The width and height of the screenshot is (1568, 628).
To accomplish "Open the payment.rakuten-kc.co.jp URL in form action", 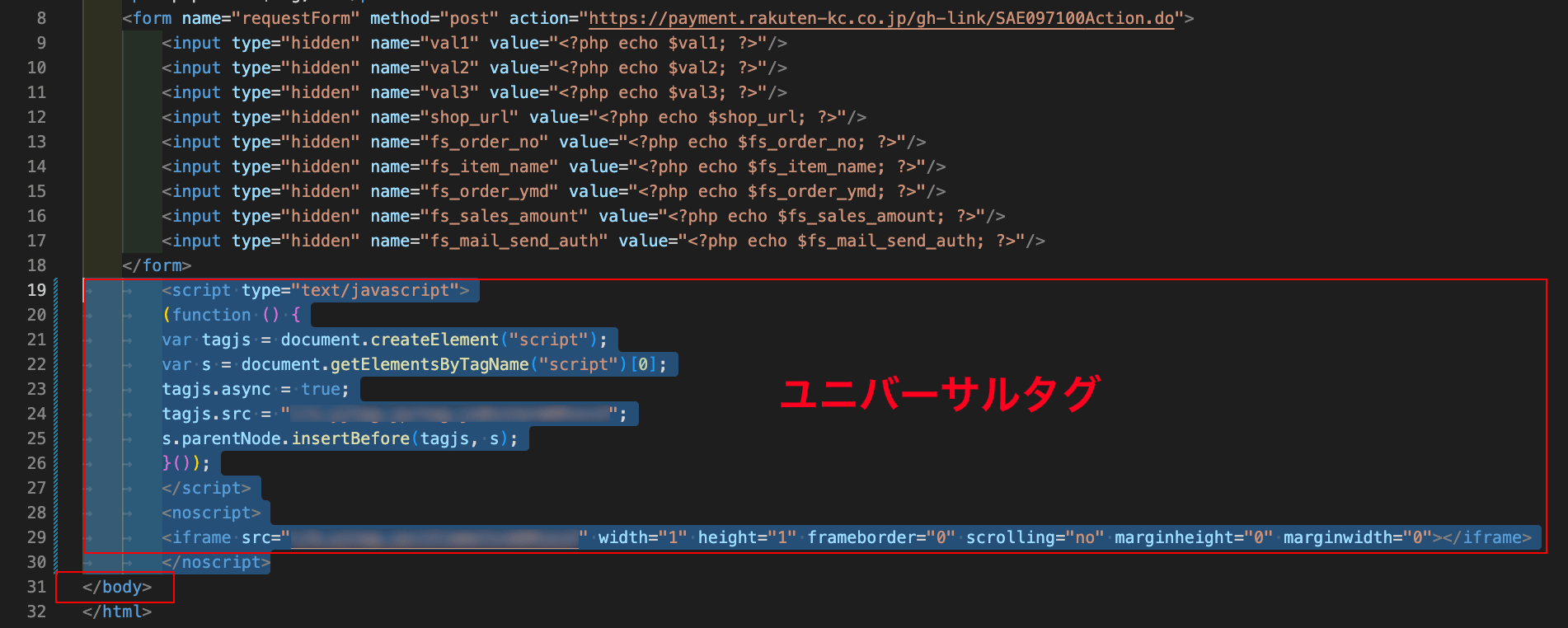I will 881,18.
